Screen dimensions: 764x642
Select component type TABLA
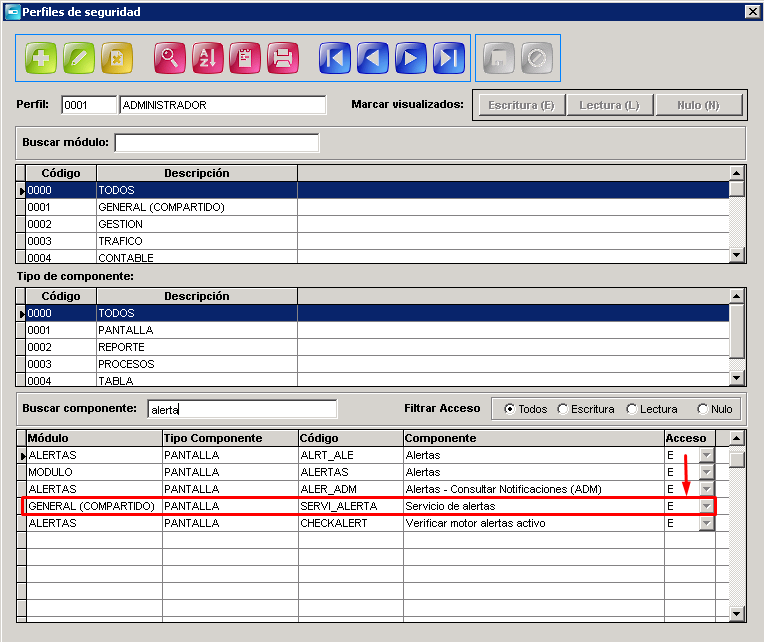[378, 380]
